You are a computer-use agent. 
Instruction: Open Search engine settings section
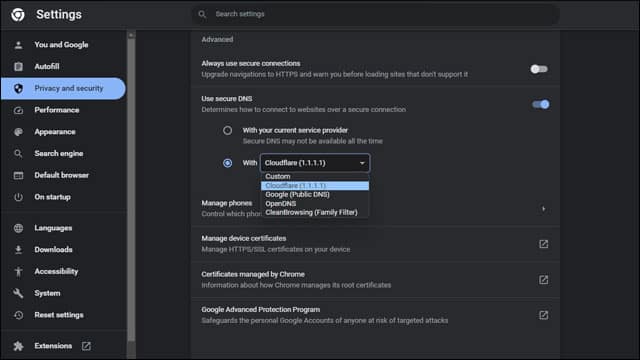[x=63, y=153]
